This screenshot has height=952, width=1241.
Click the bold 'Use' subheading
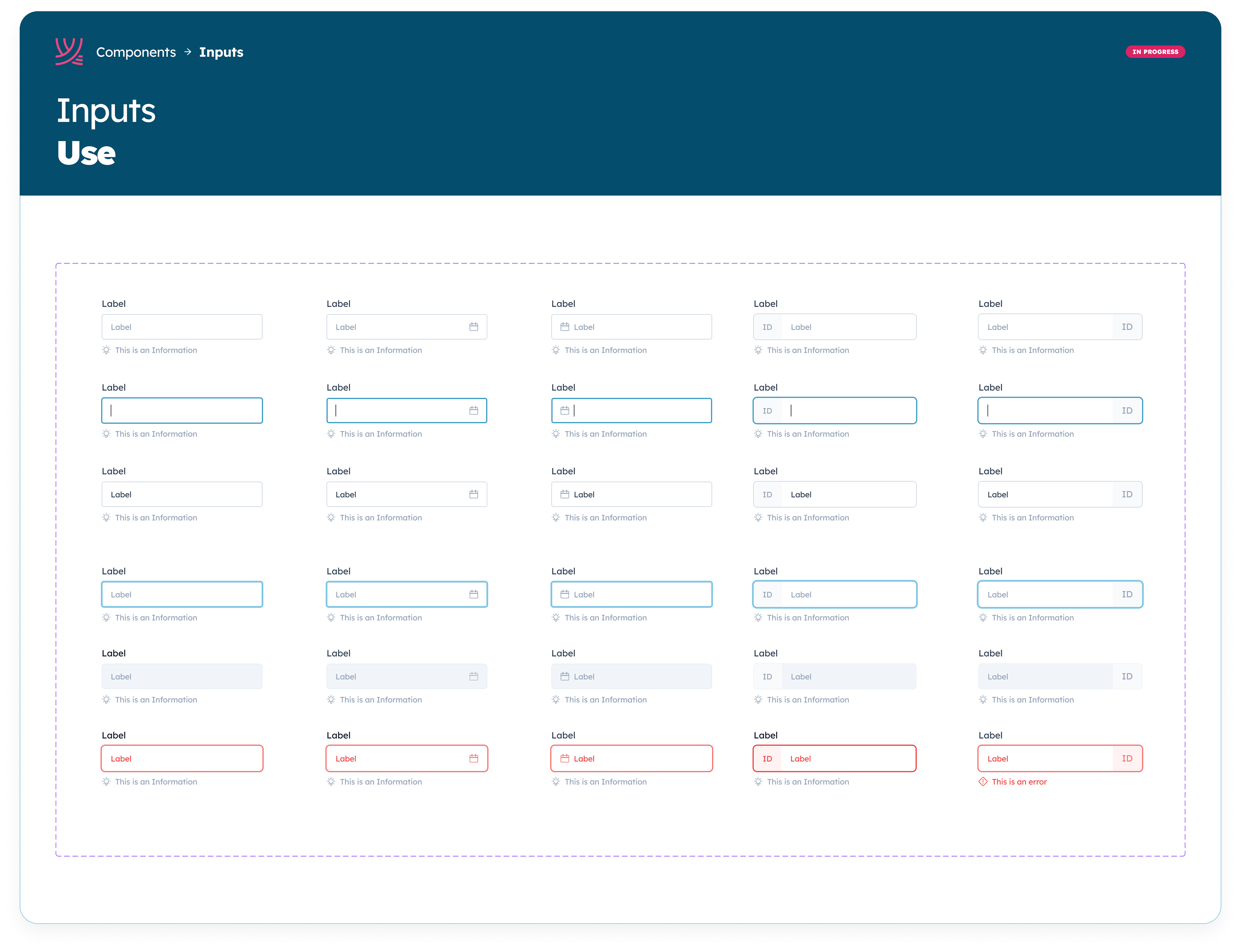coord(86,153)
